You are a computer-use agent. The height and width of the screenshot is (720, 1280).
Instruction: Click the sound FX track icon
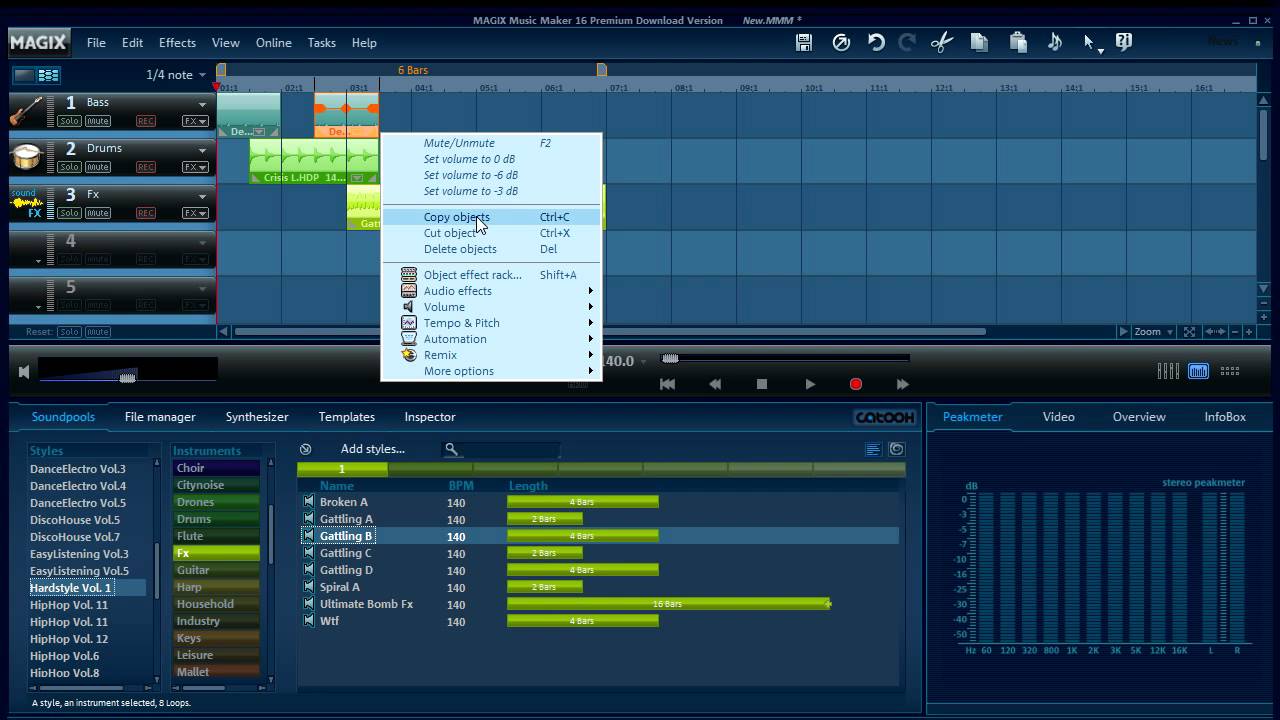[27, 202]
